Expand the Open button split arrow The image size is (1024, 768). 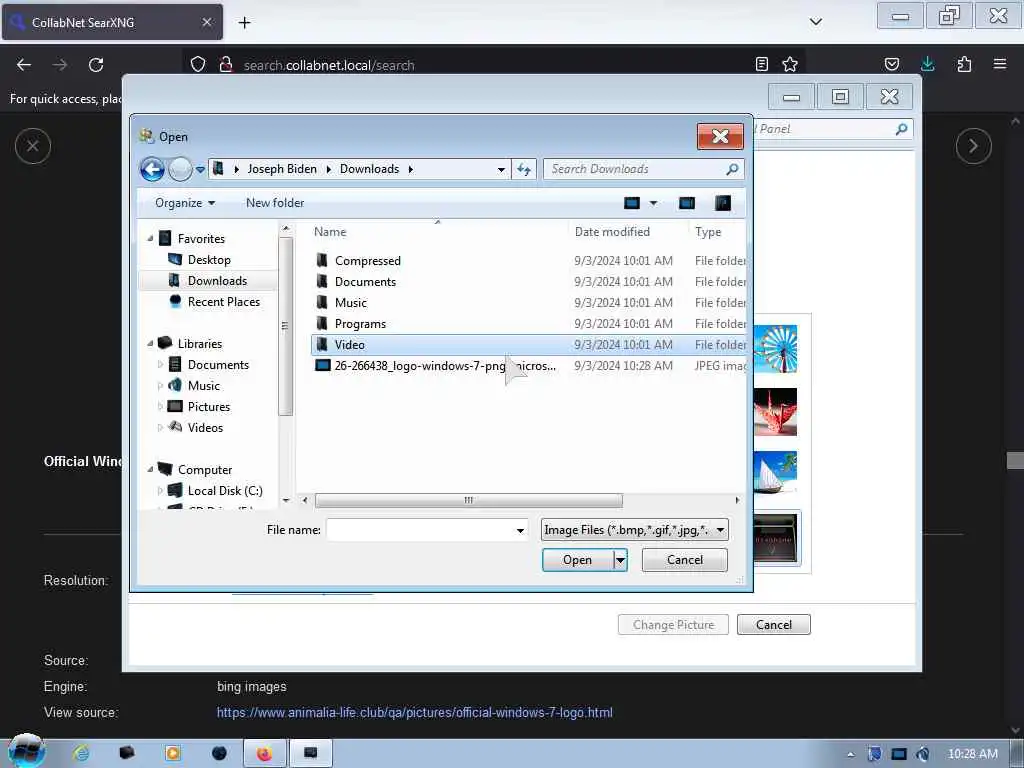click(620, 560)
